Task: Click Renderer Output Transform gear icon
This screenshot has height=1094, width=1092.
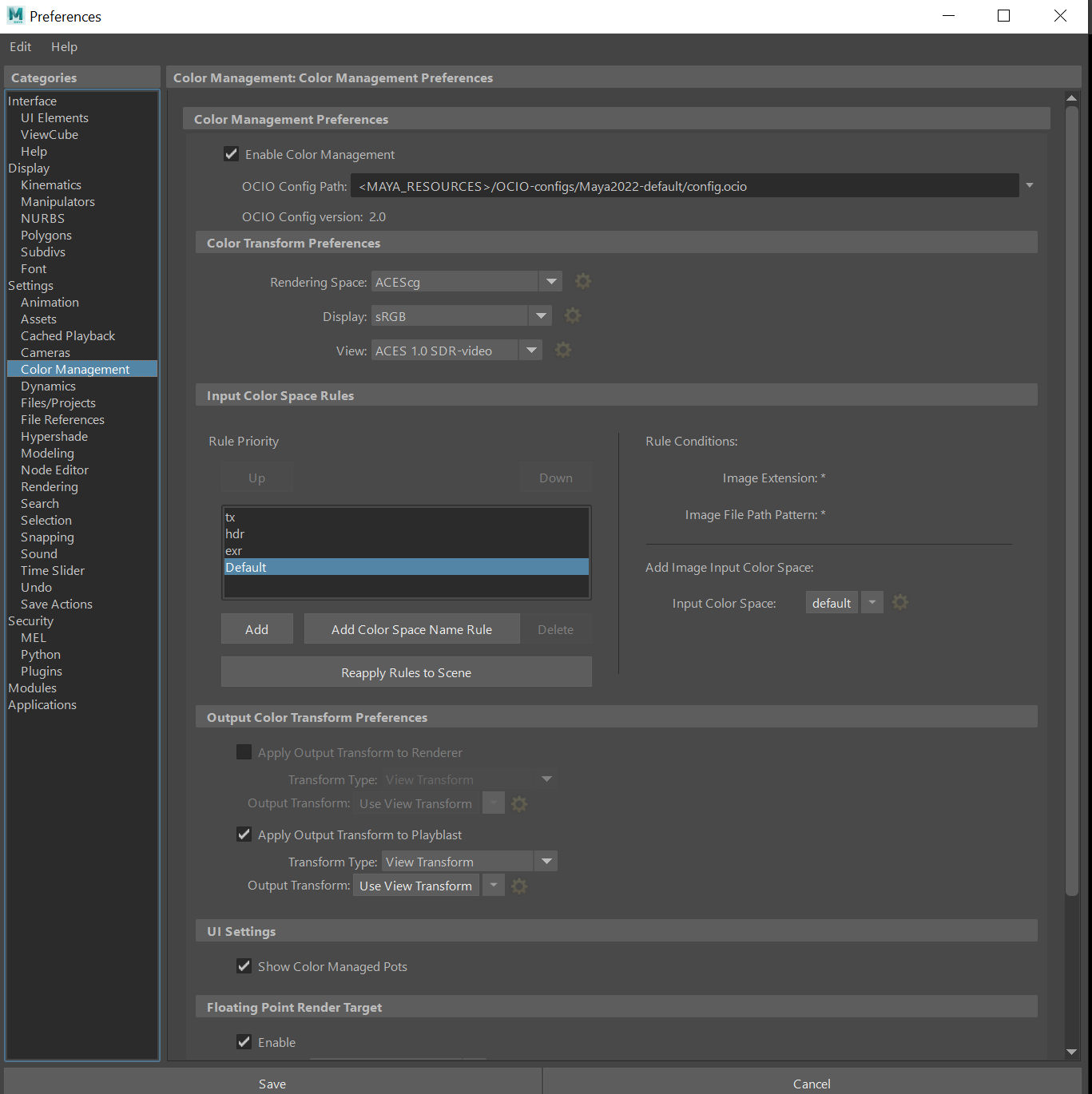Action: (519, 803)
